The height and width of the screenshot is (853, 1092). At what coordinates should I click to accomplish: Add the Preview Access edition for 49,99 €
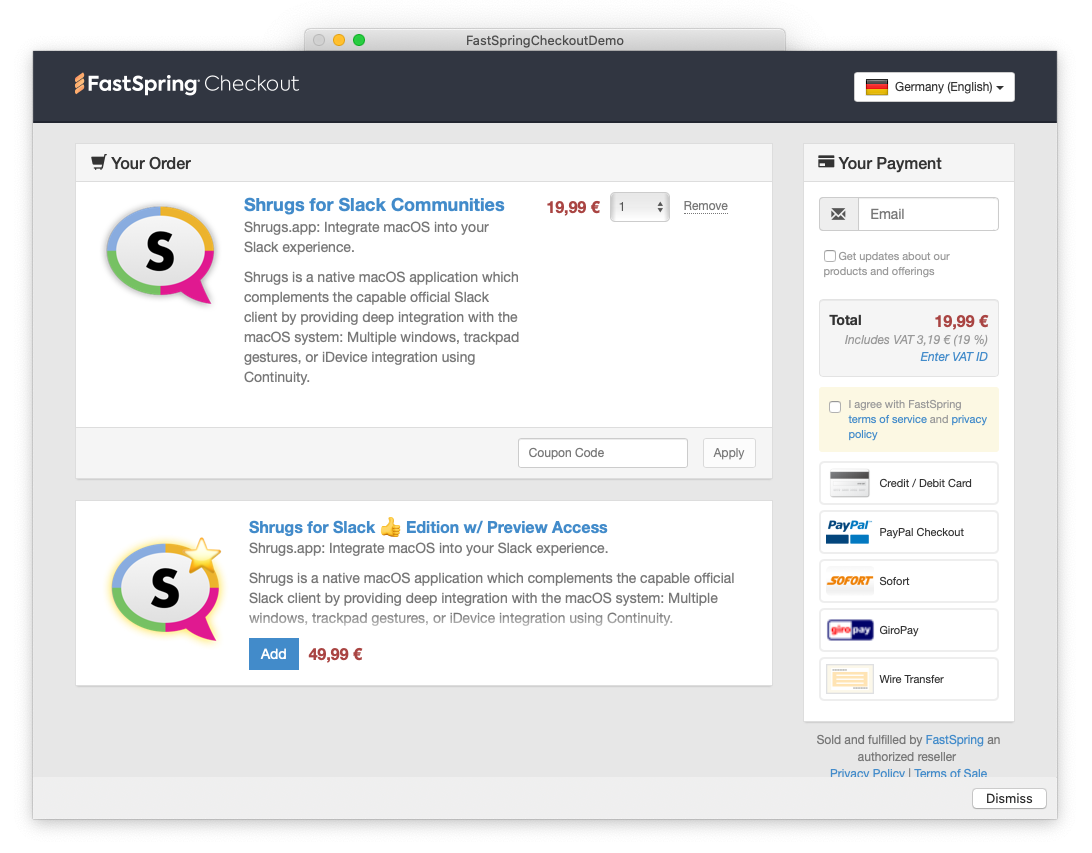click(x=274, y=654)
